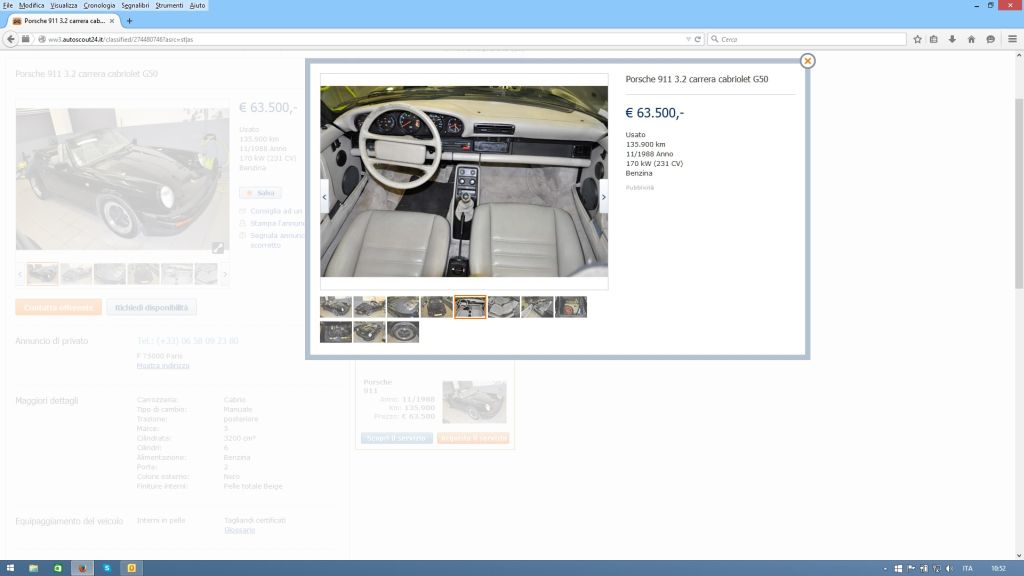Click the volume speaker tray icon
Viewport: 1024px width, 576px height.
[x=949, y=569]
